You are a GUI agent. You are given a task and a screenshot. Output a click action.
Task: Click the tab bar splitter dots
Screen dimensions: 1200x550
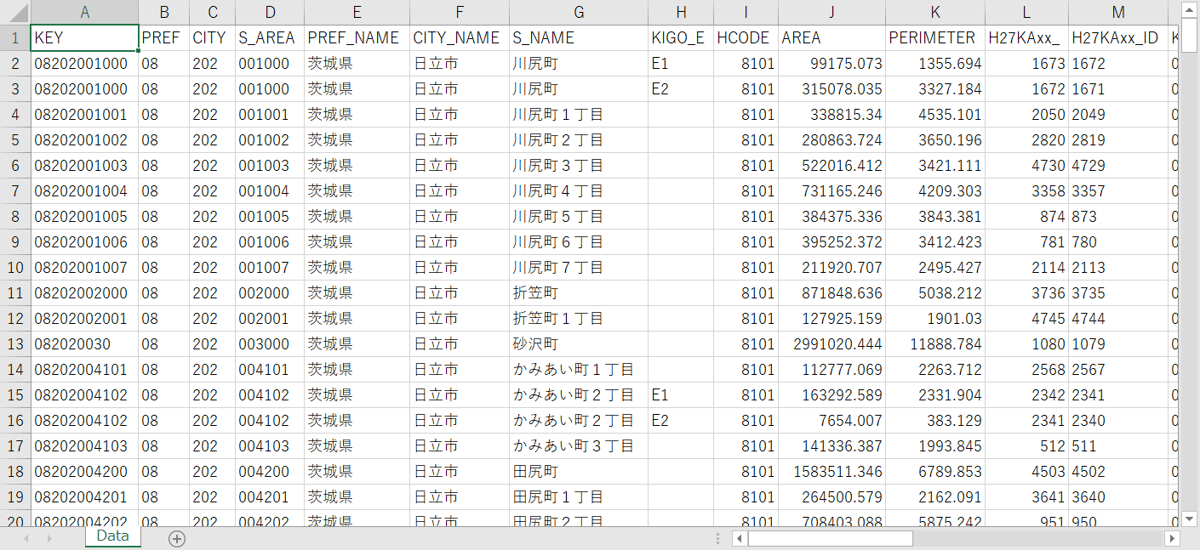pyautogui.click(x=719, y=538)
